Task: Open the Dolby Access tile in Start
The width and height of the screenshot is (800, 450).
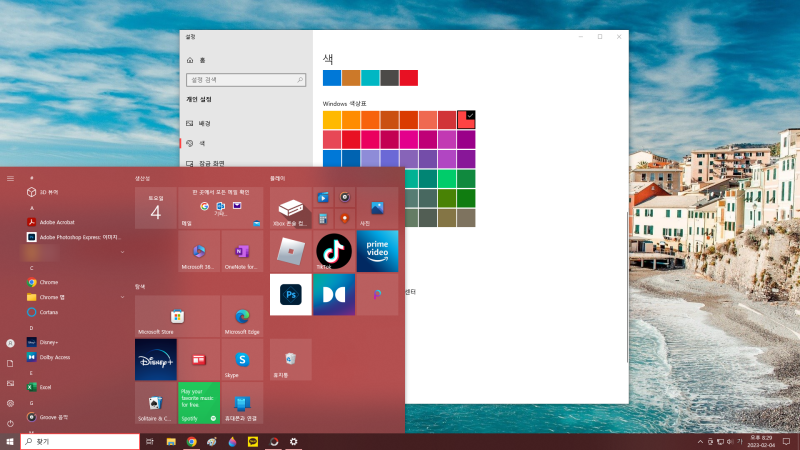Action: click(x=334, y=294)
